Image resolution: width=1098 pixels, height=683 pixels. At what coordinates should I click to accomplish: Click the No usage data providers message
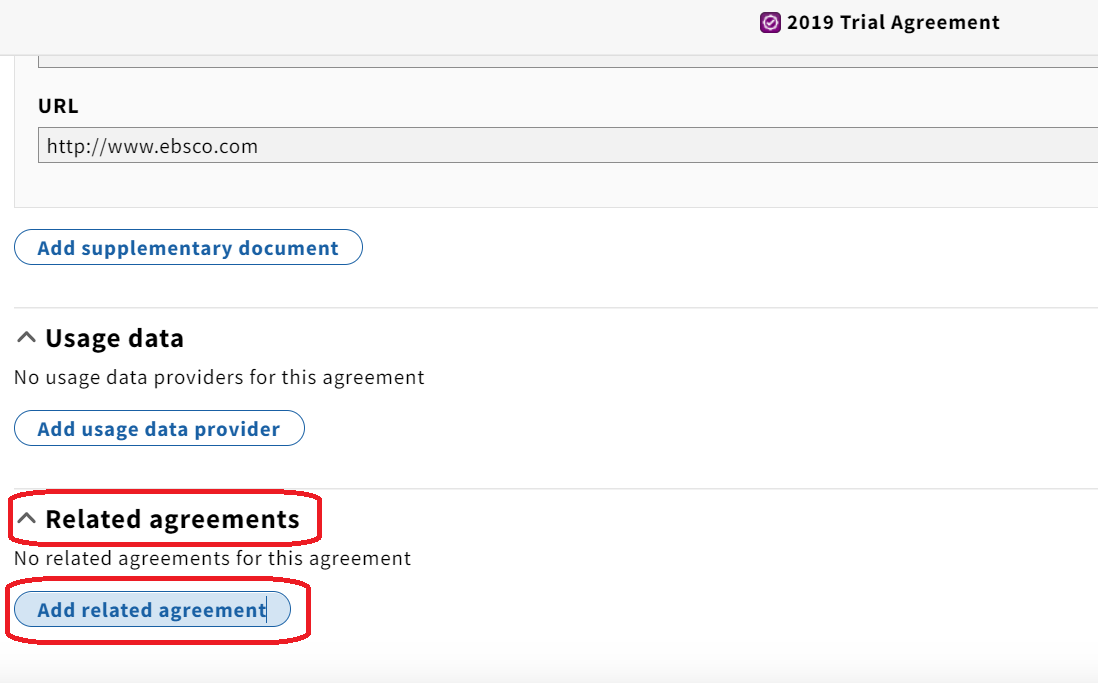coord(219,378)
